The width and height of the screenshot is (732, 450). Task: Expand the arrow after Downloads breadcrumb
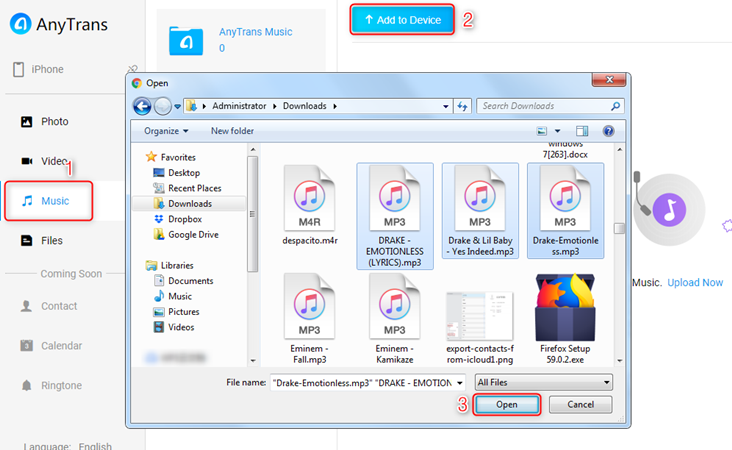pyautogui.click(x=335, y=106)
